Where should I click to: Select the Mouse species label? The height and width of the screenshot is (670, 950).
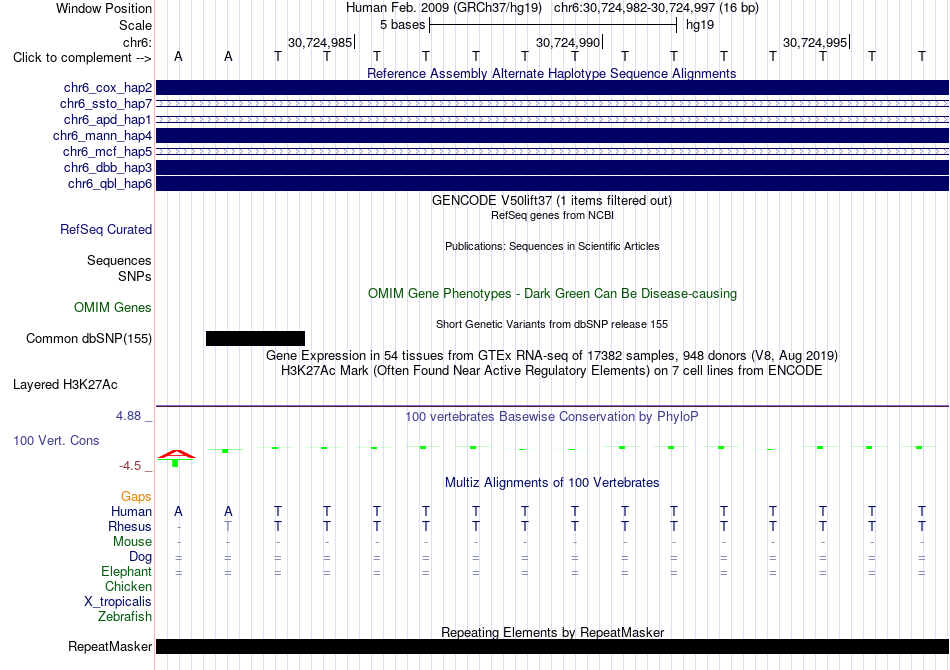pyautogui.click(x=132, y=542)
